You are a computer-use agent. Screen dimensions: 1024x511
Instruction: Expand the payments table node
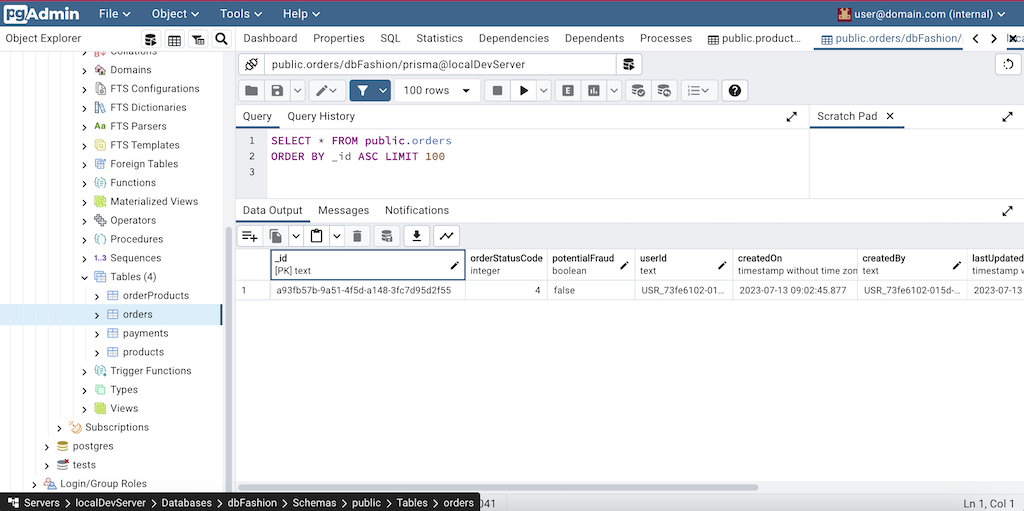[x=97, y=334]
